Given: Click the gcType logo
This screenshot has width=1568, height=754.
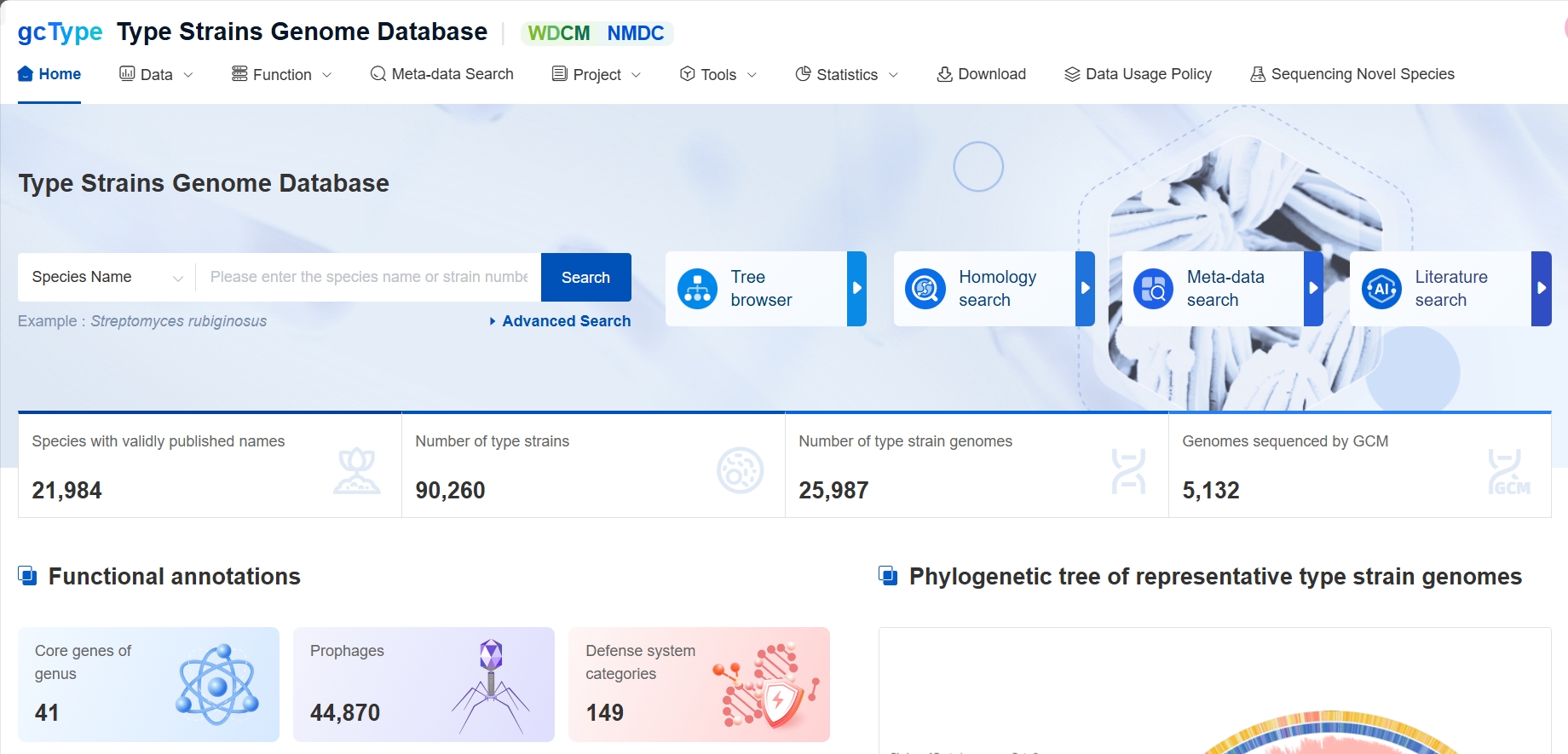Looking at the screenshot, I should (60, 32).
